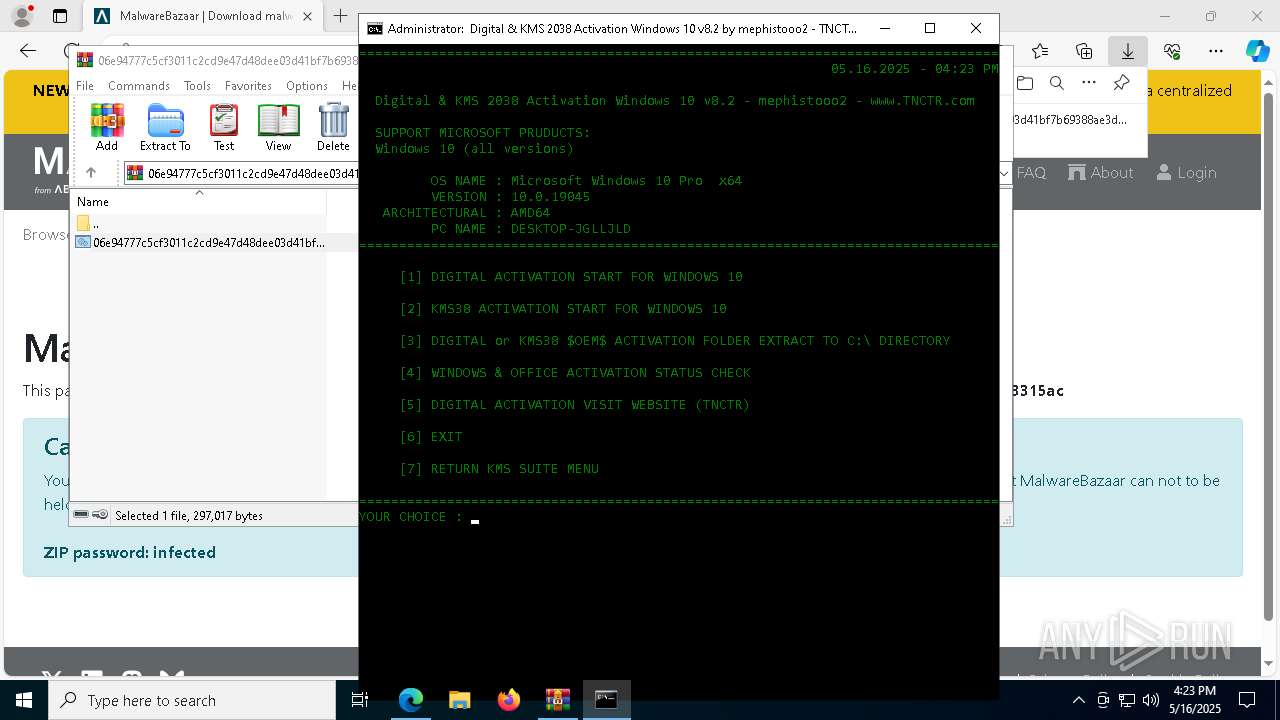Click the WinRAR archive path address field
Viewport: 1280px width, 720px height.
point(242,173)
